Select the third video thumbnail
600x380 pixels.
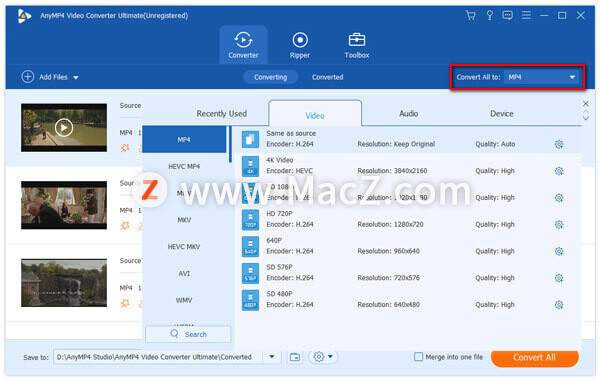[64, 283]
